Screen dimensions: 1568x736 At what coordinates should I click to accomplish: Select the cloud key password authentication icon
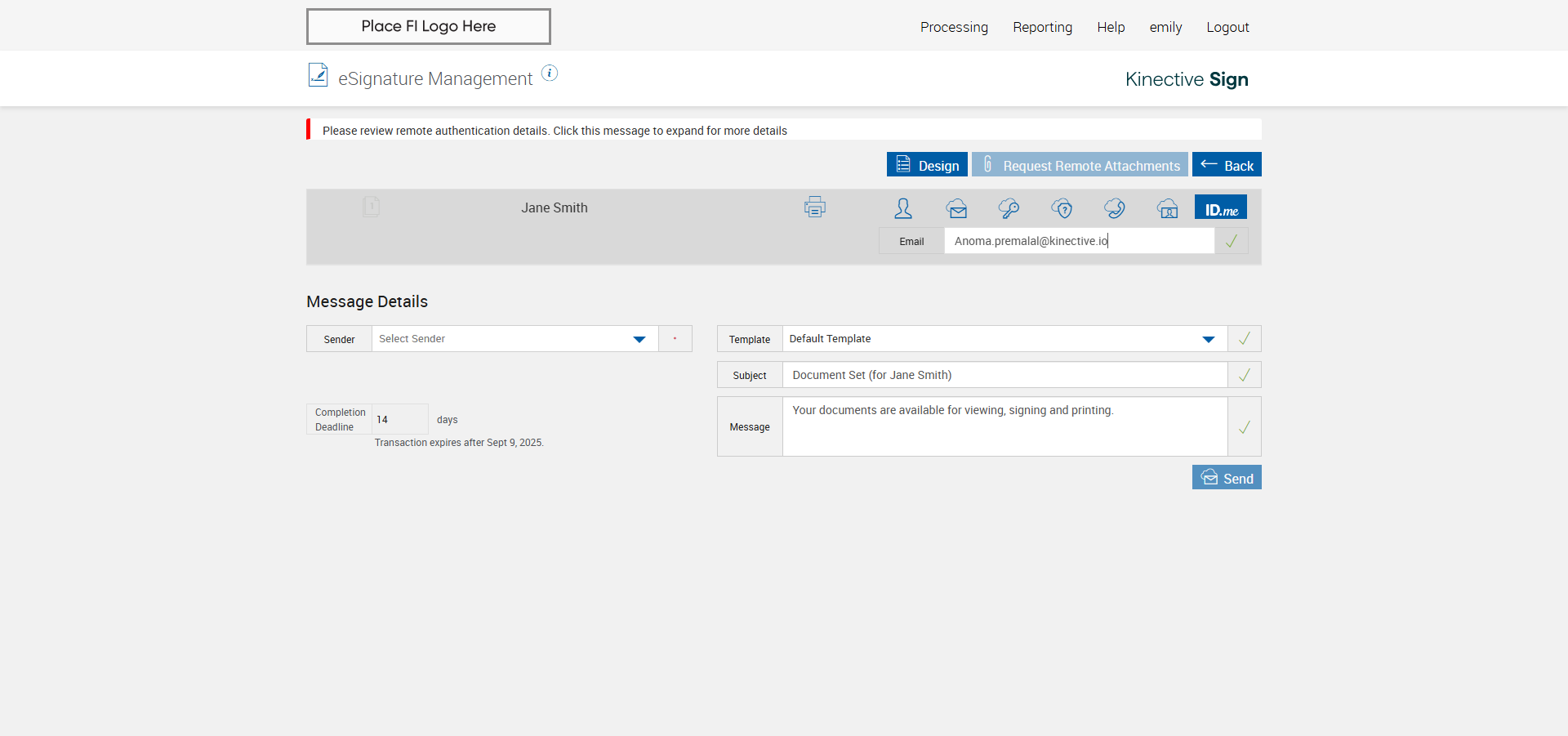click(x=1009, y=208)
